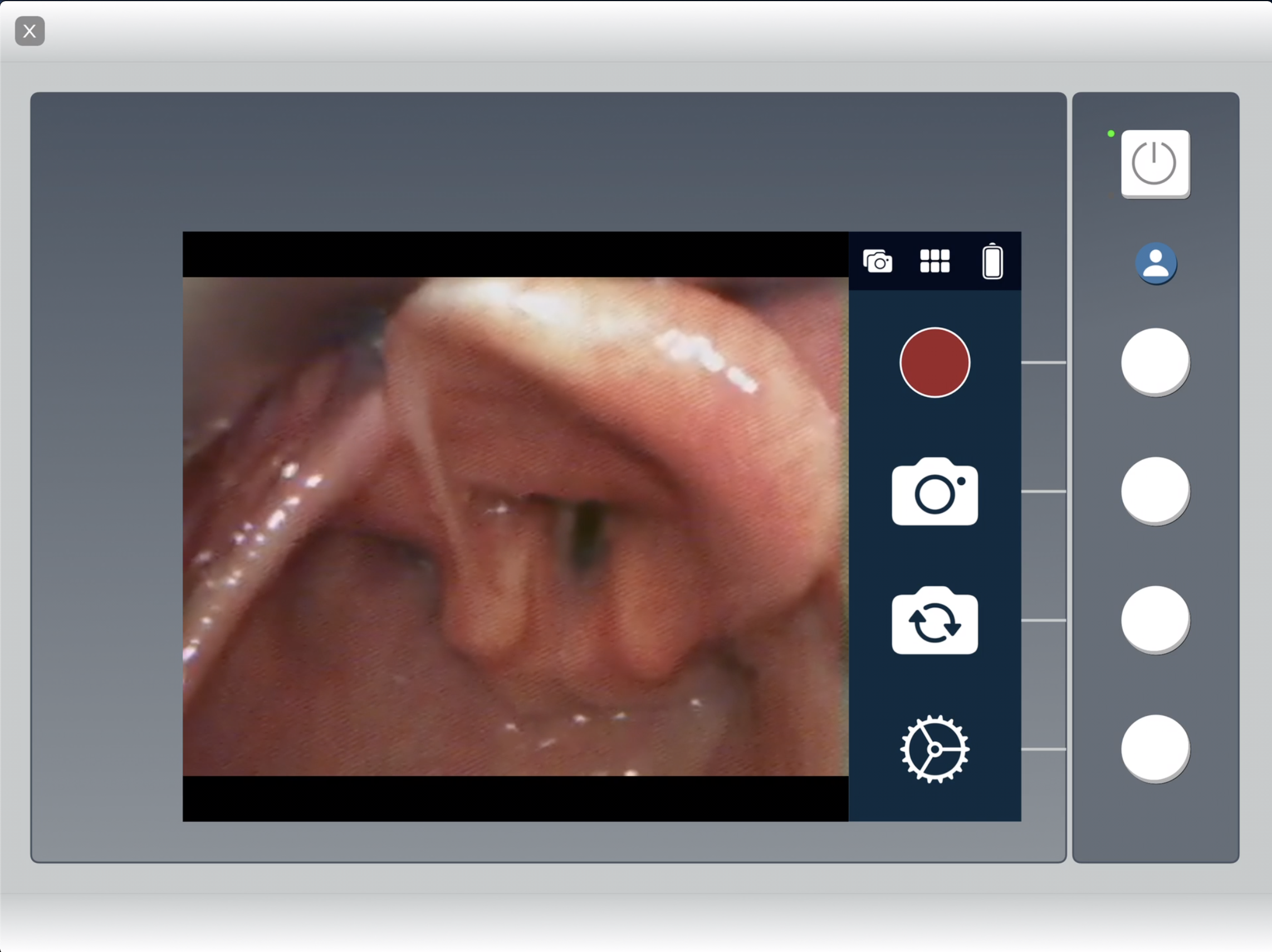Select the photo stack icon in the top bar

coord(877,261)
